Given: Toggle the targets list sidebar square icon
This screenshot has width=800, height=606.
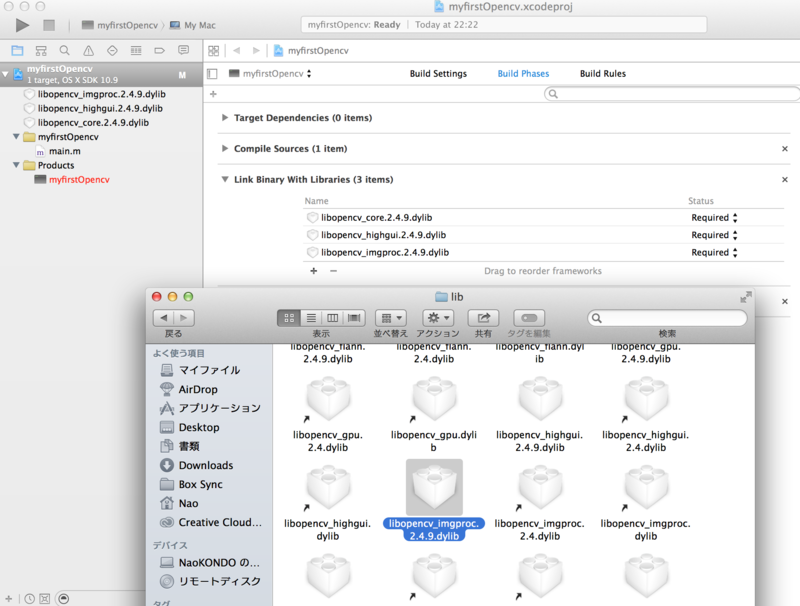Looking at the screenshot, I should click(213, 74).
